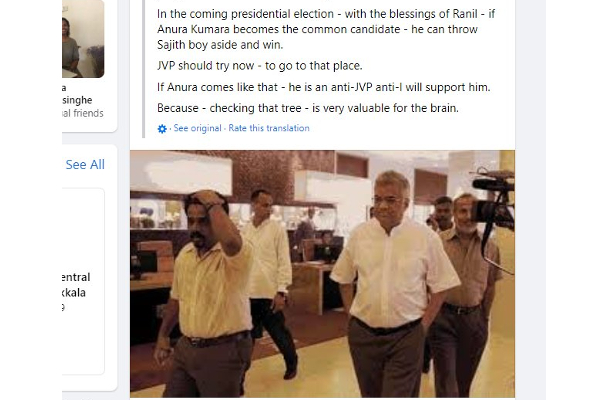View the "mutual friends" count text
600x400 pixels.
(x=83, y=113)
